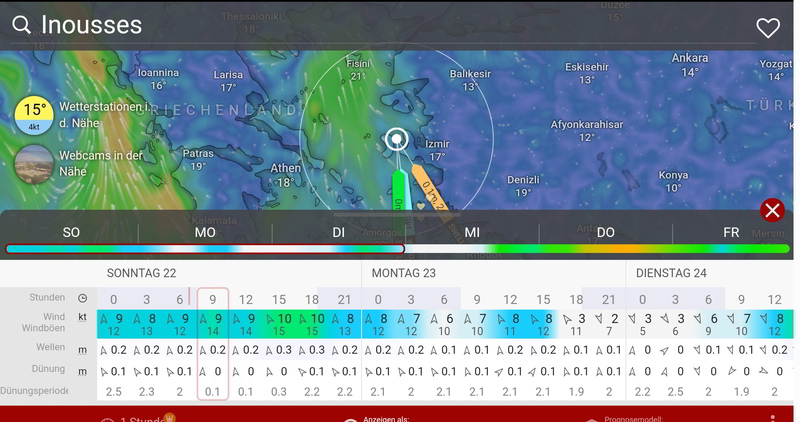The height and width of the screenshot is (422, 800).
Task: Click the green wind direction arrow on map
Action: point(398,188)
